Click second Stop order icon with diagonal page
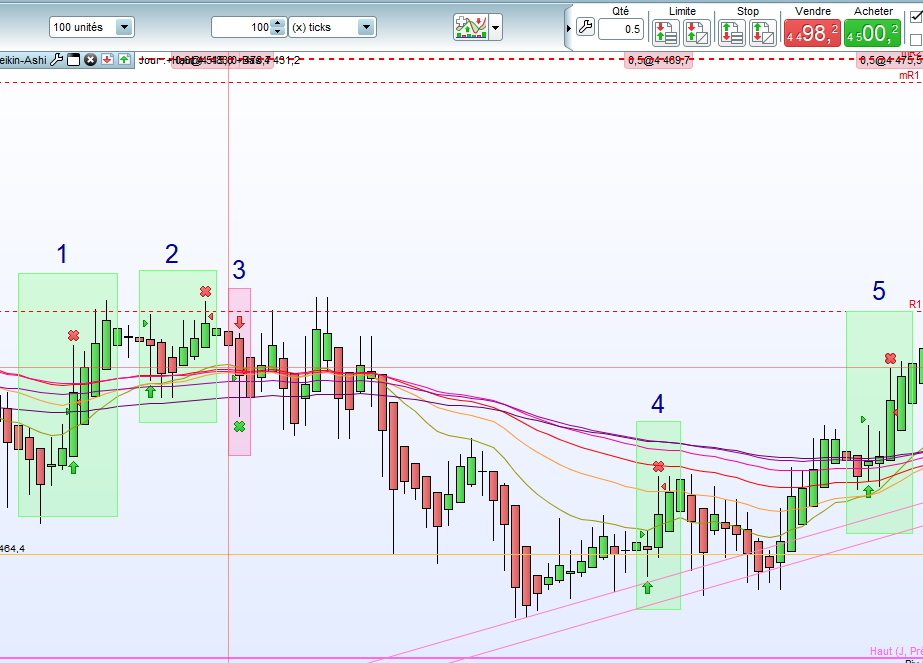Screen dimensions: 923x663 762,32
